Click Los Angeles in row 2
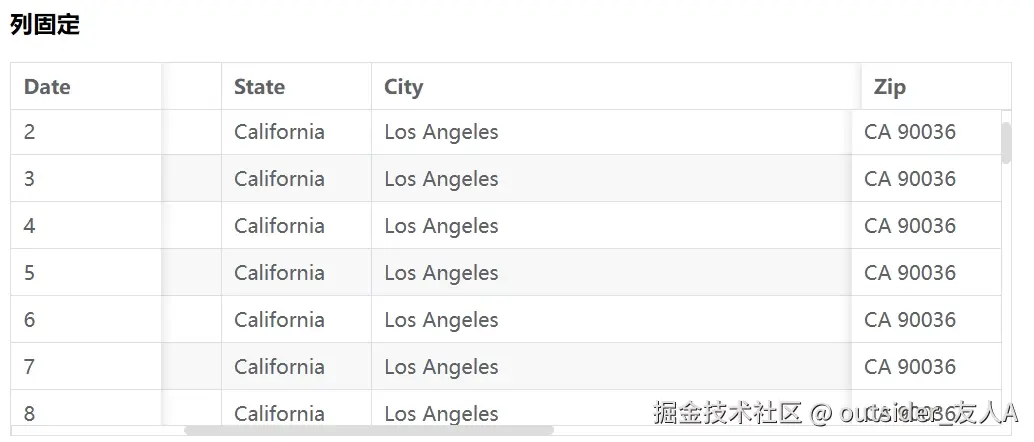Image resolution: width=1034 pixels, height=442 pixels. pos(441,132)
